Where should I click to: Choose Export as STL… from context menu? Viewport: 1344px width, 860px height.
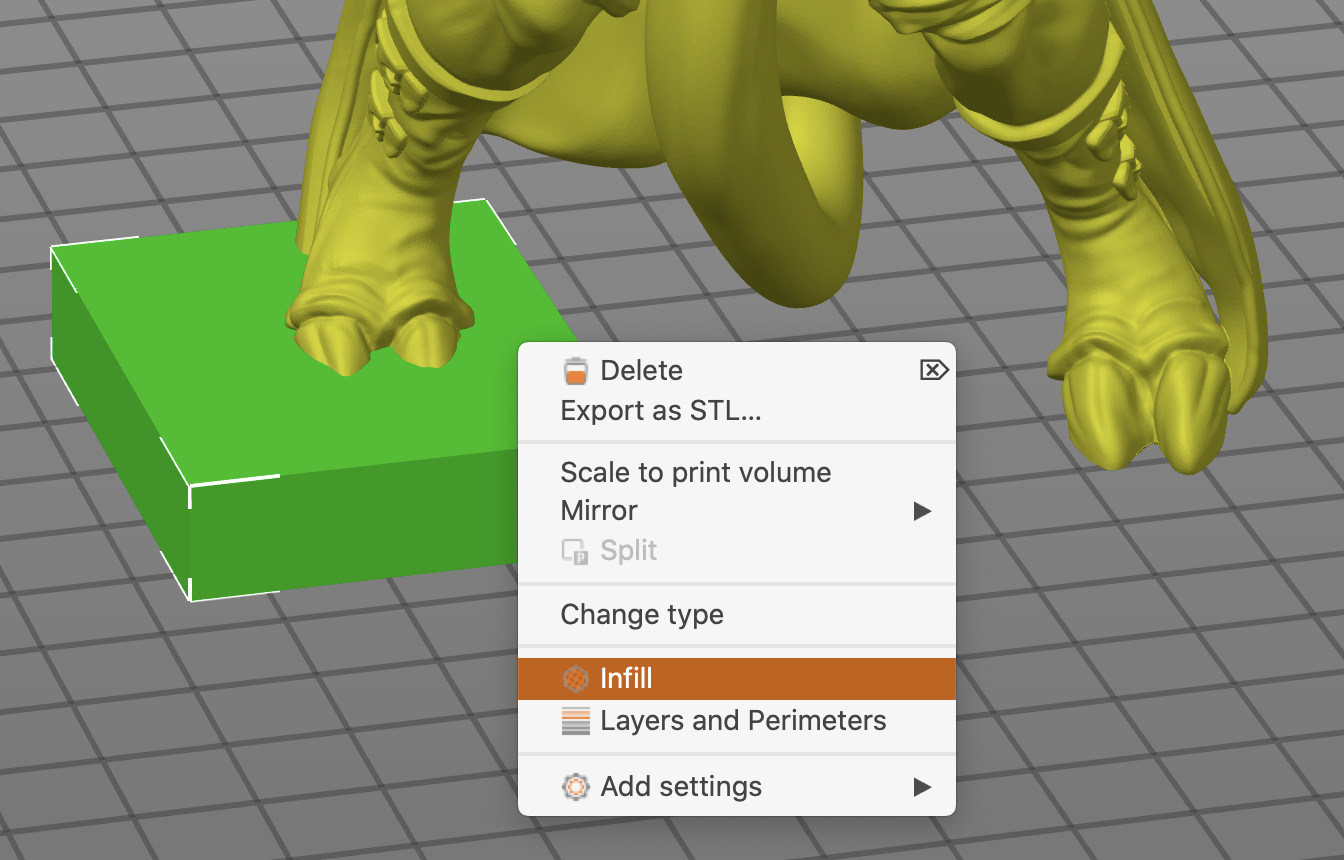tap(737, 411)
